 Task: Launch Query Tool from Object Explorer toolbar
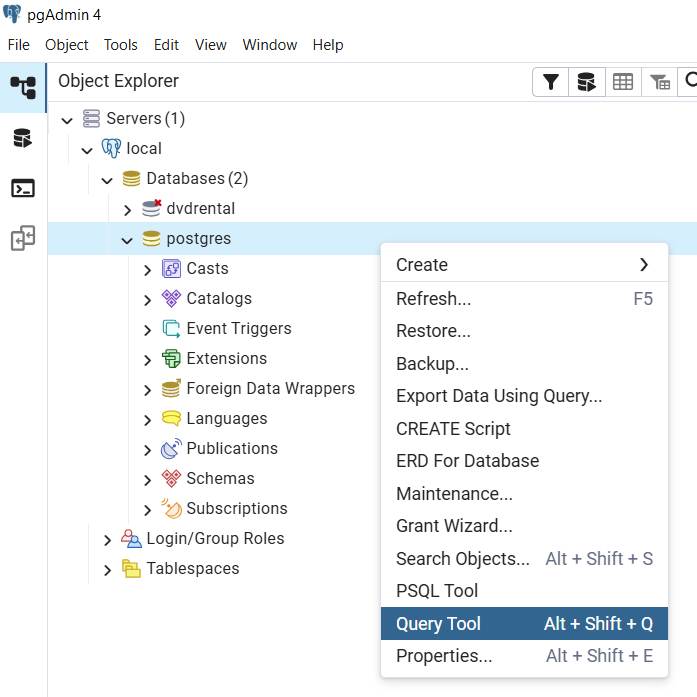coord(587,82)
